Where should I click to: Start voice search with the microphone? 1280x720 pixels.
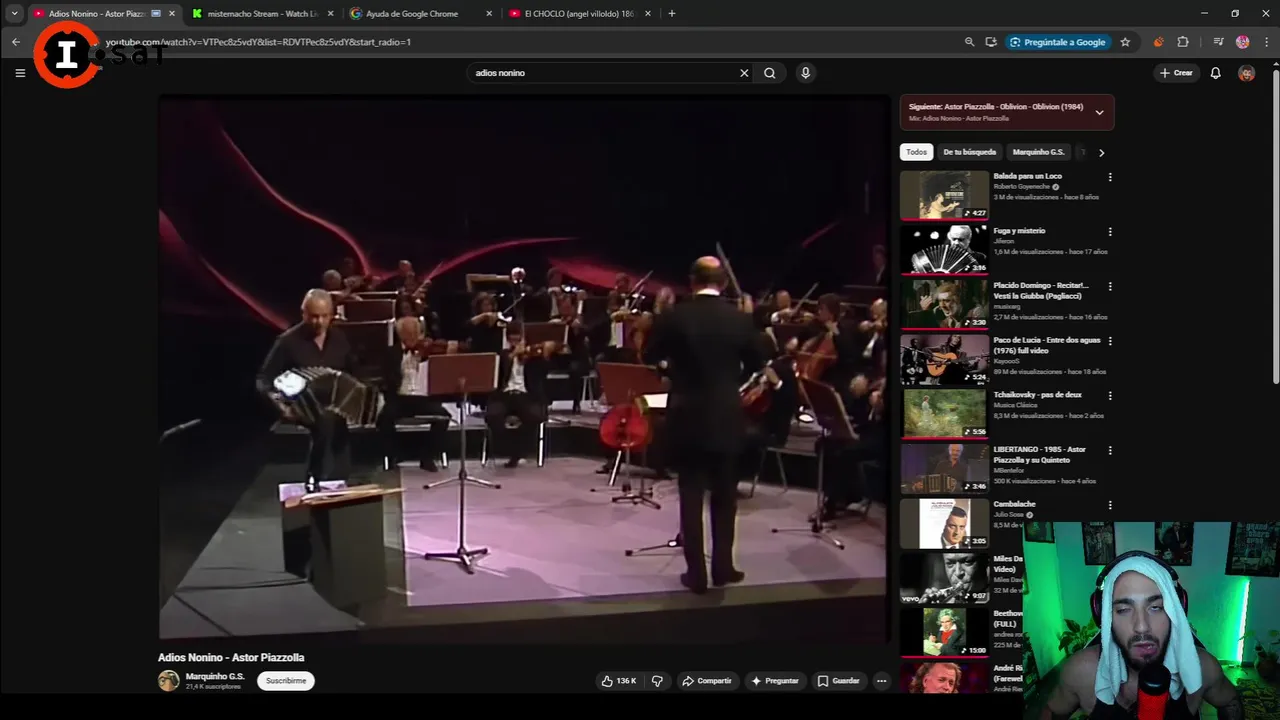click(x=805, y=73)
